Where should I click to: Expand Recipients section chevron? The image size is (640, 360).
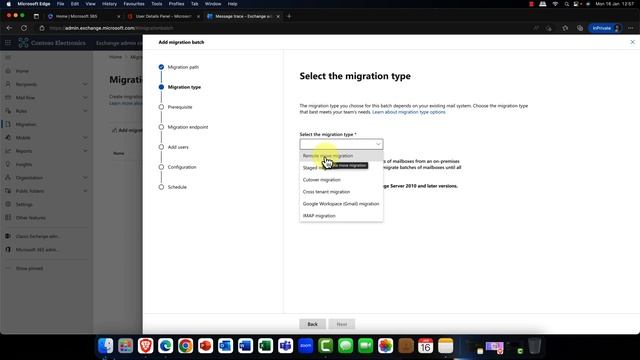pos(85,84)
